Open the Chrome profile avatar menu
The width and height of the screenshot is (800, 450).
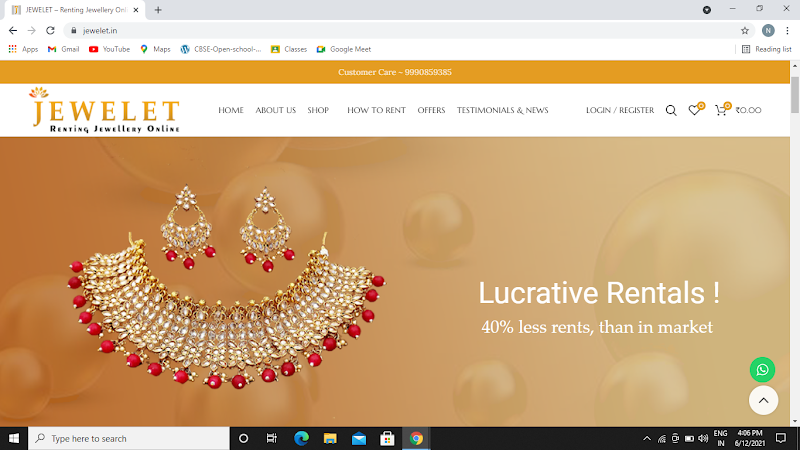coord(767,30)
